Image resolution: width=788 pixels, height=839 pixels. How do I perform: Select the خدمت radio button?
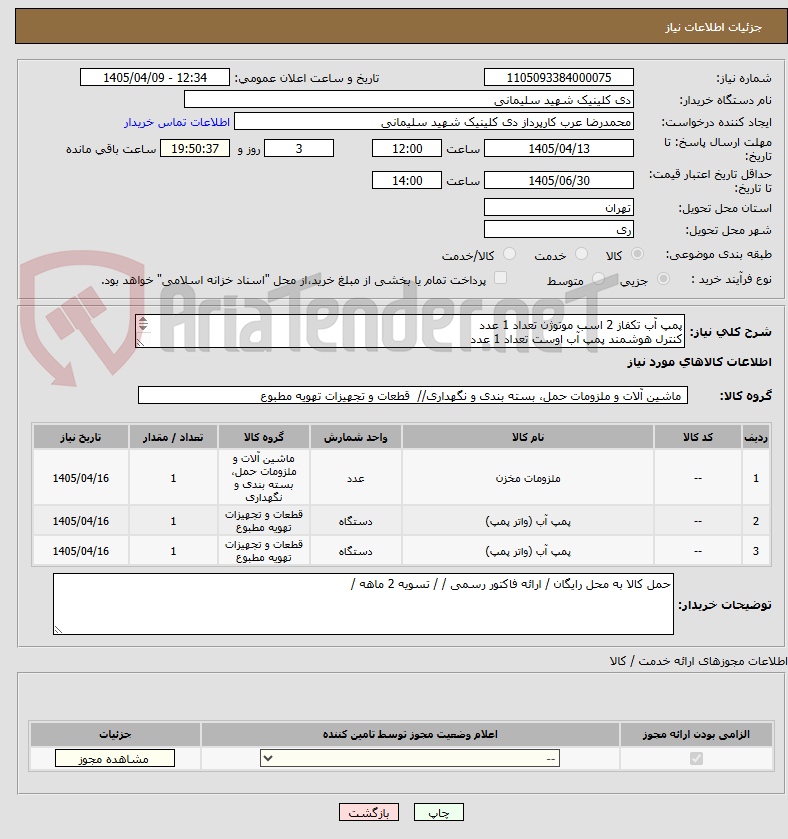581,254
